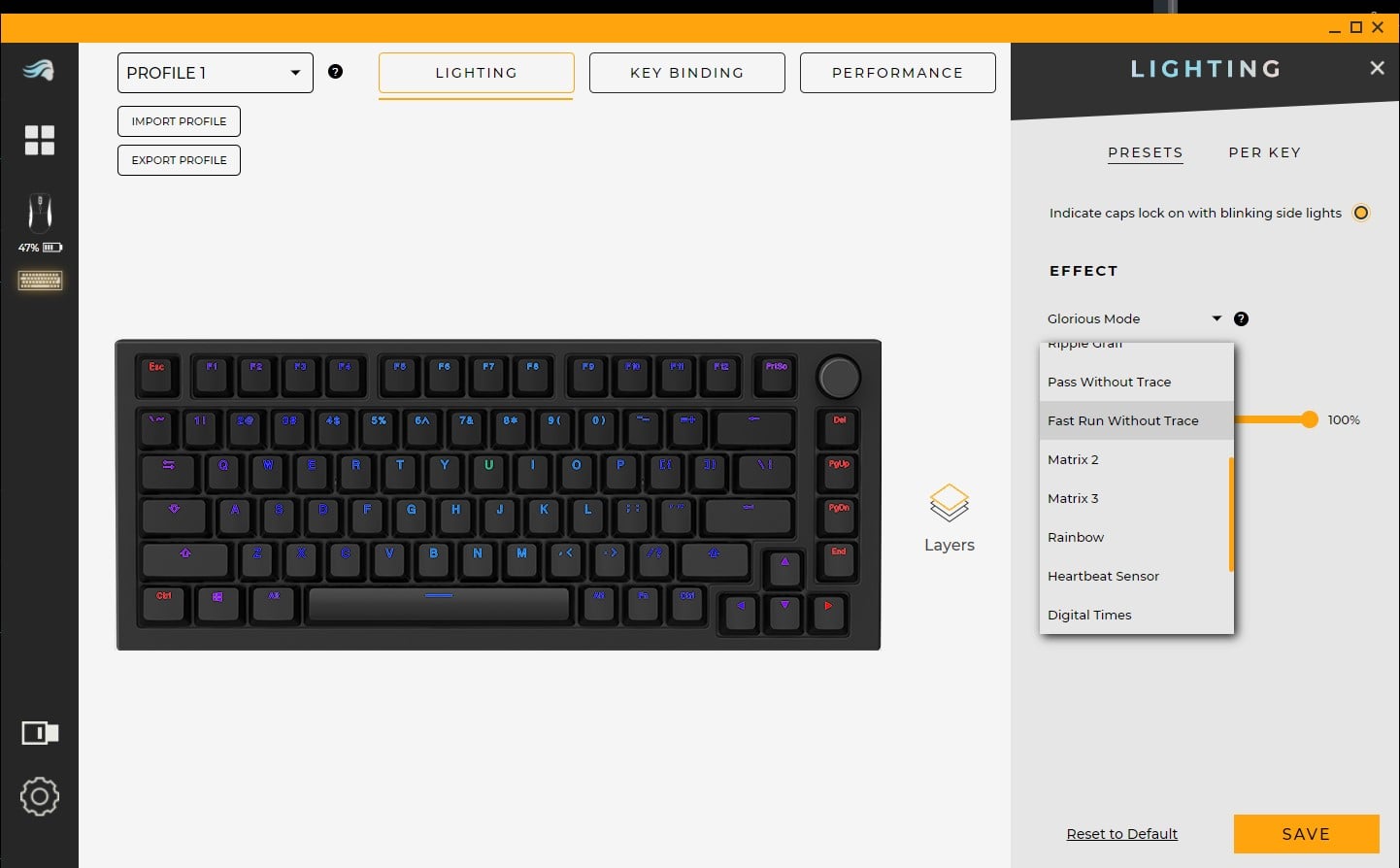This screenshot has width=1400, height=868.
Task: Close the Lighting panel with X
Action: pyautogui.click(x=1377, y=68)
